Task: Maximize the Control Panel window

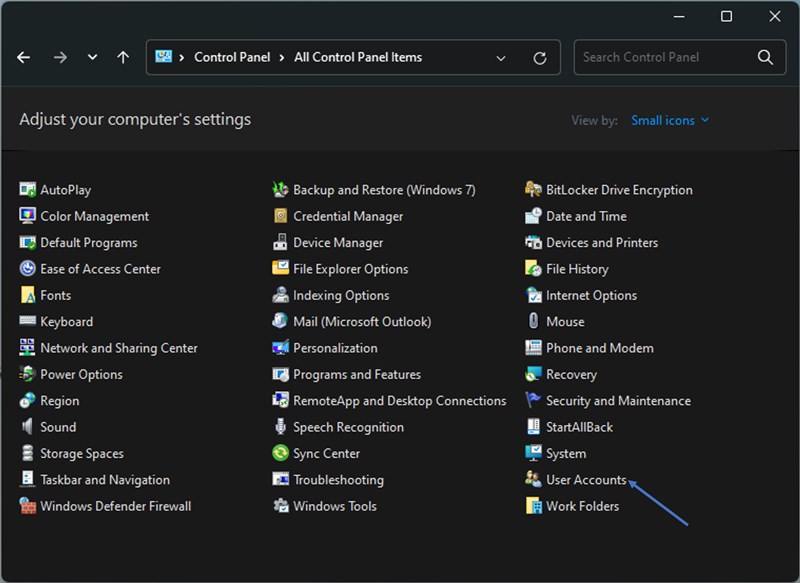Action: tap(727, 16)
